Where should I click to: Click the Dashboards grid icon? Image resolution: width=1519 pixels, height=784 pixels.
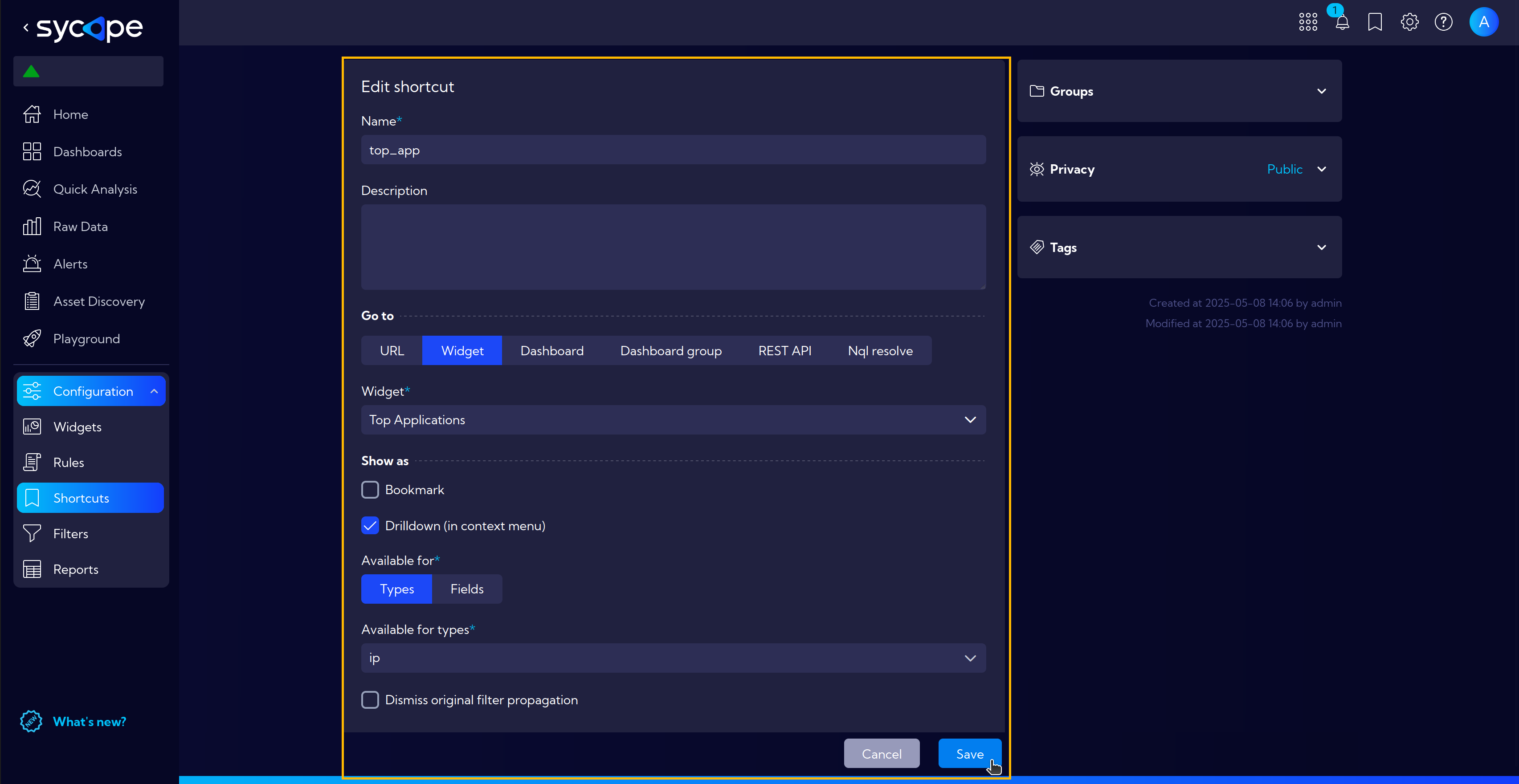click(32, 151)
